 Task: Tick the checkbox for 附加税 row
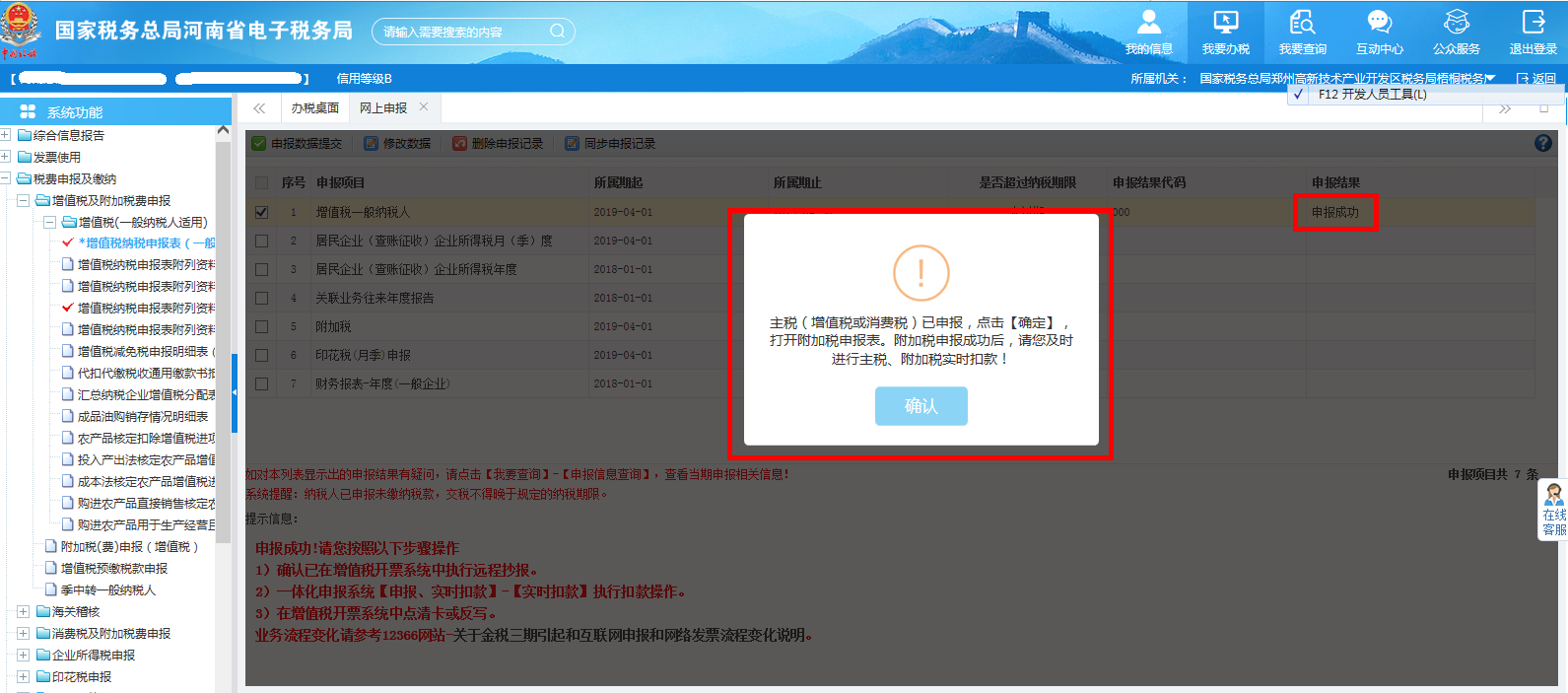click(261, 326)
